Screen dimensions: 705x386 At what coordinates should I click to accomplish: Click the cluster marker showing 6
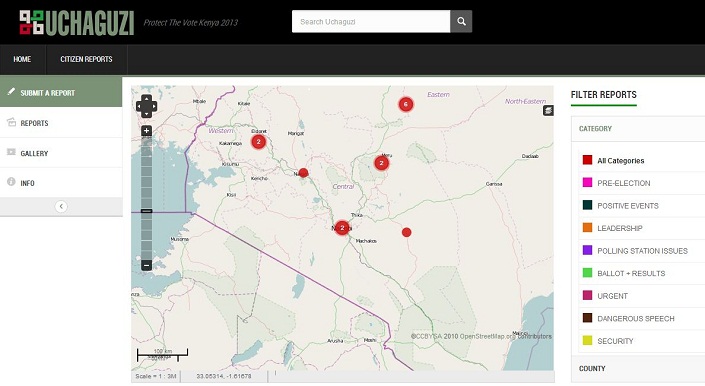coord(406,104)
